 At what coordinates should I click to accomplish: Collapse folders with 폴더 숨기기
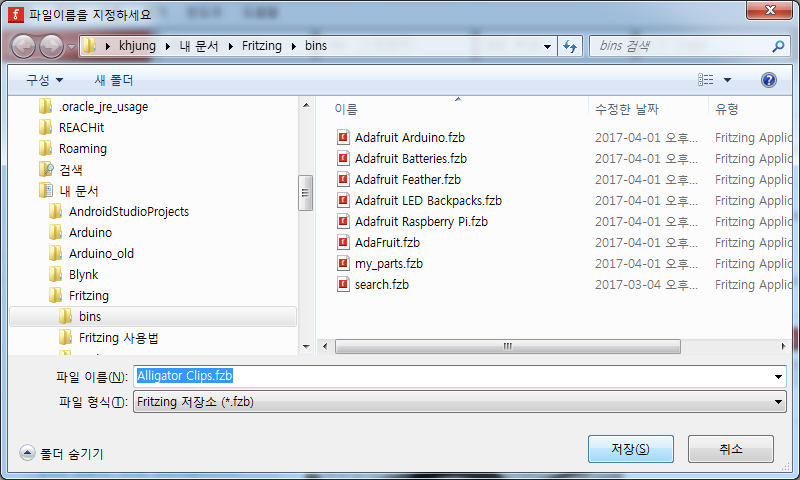pyautogui.click(x=62, y=453)
